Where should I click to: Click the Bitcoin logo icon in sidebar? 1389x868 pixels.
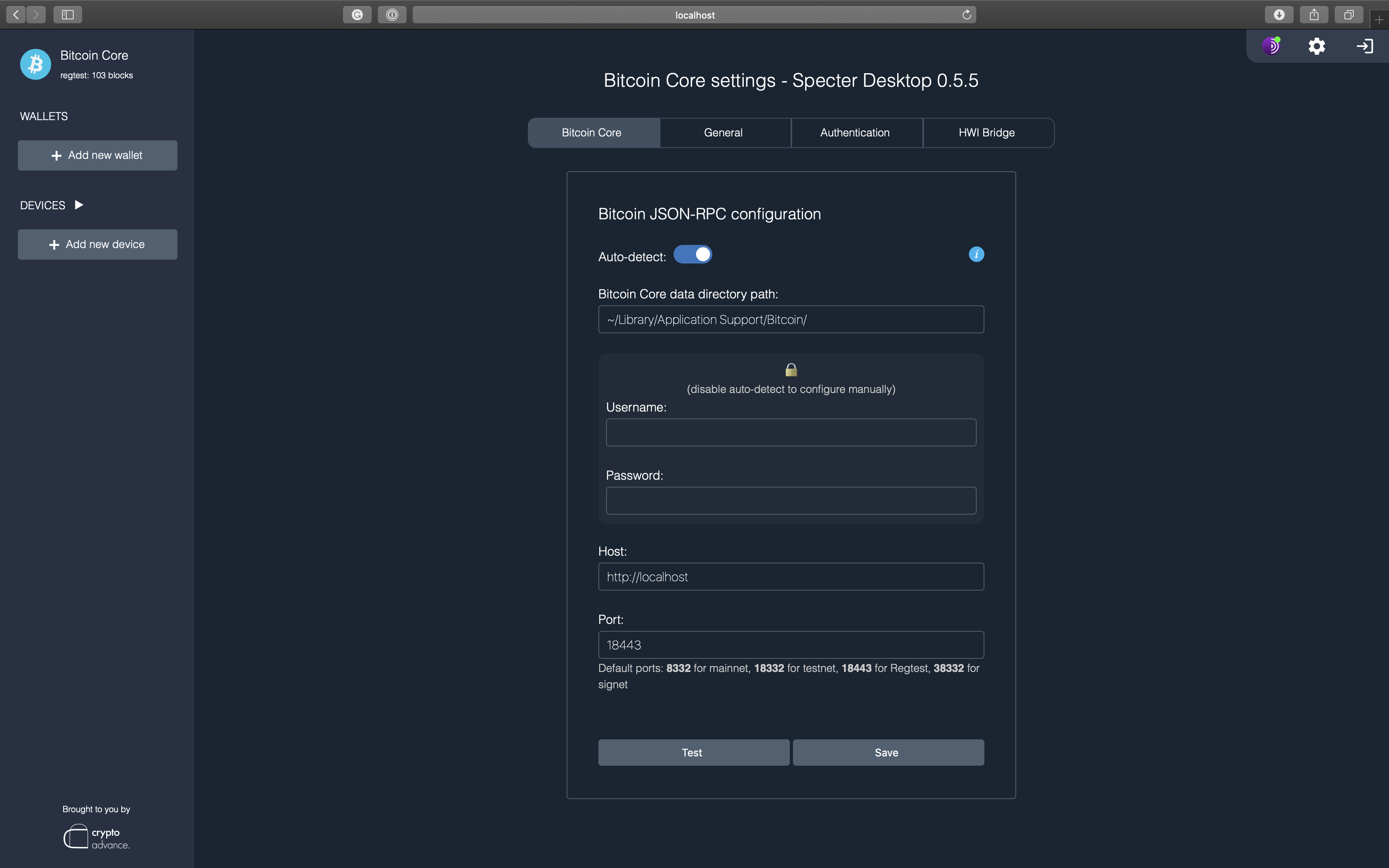coord(36,64)
